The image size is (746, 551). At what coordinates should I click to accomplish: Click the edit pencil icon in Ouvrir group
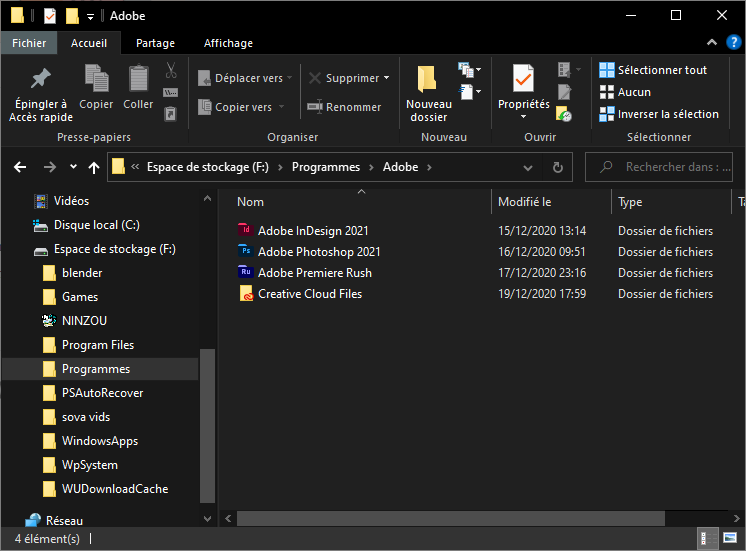click(564, 92)
